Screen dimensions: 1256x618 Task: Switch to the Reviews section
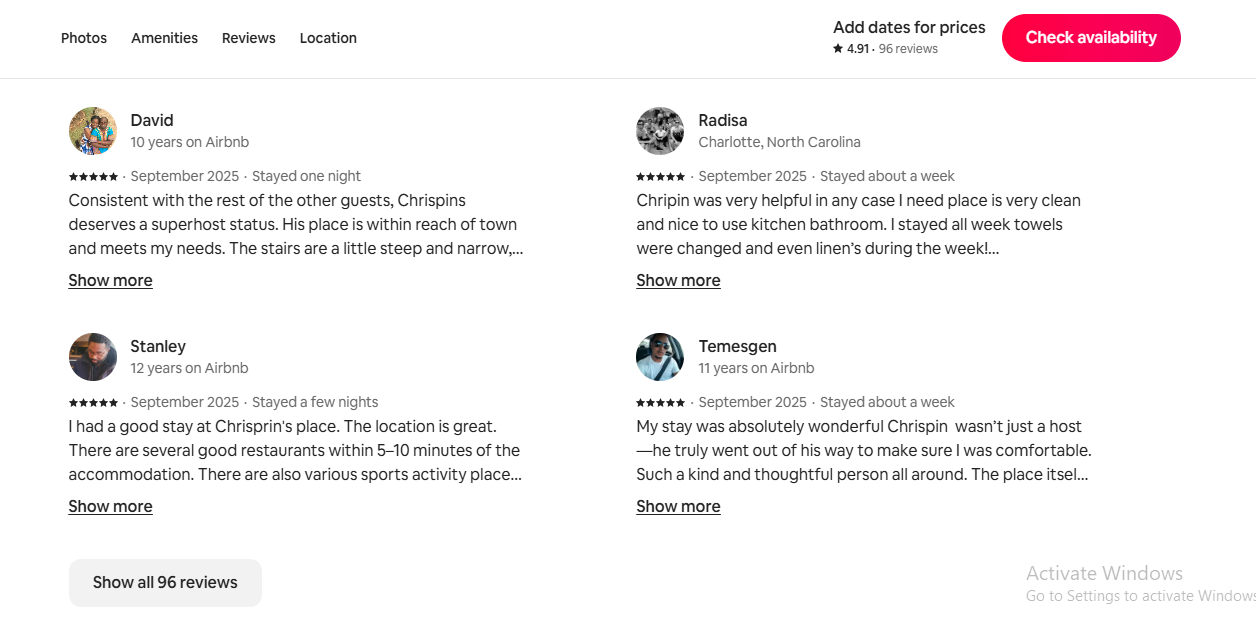(248, 38)
